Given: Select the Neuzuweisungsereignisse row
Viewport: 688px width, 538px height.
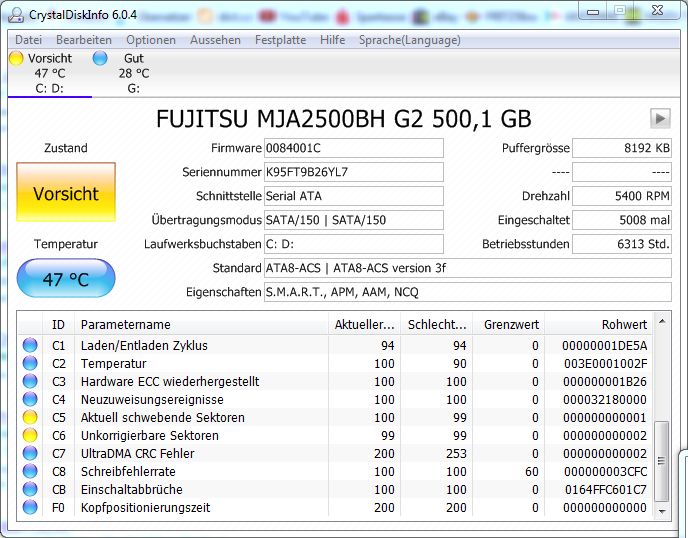Looking at the screenshot, I should 335,399.
